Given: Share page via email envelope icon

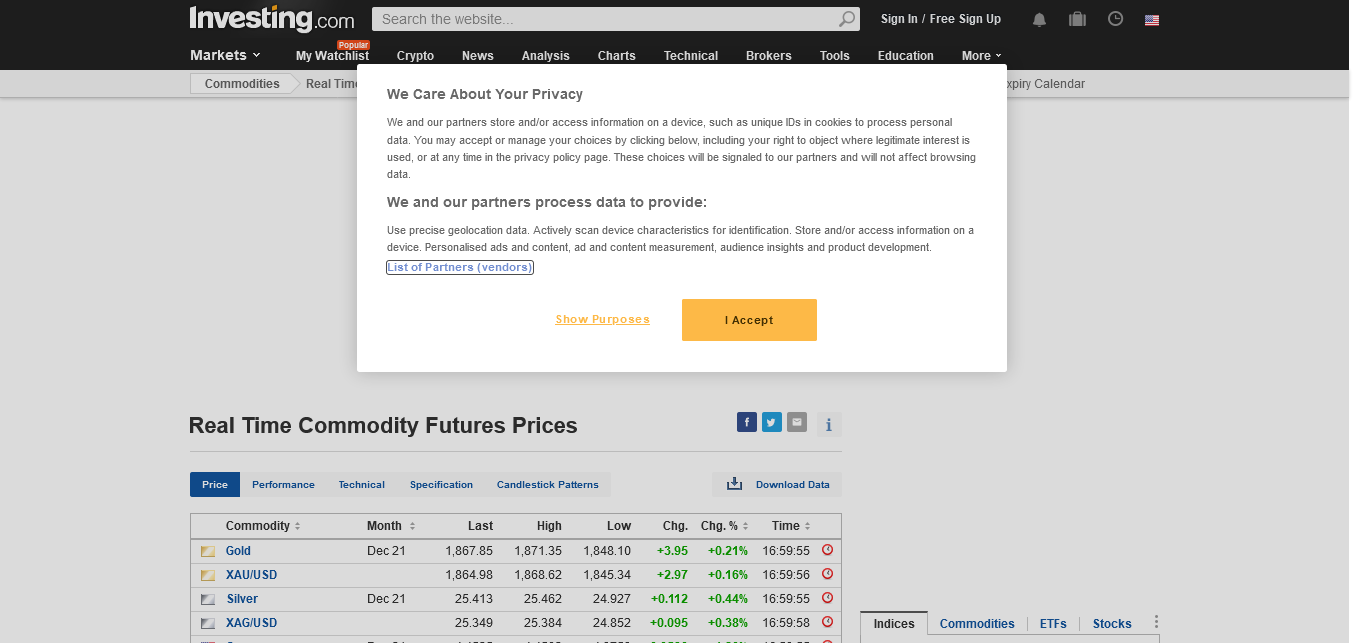Looking at the screenshot, I should 797,422.
